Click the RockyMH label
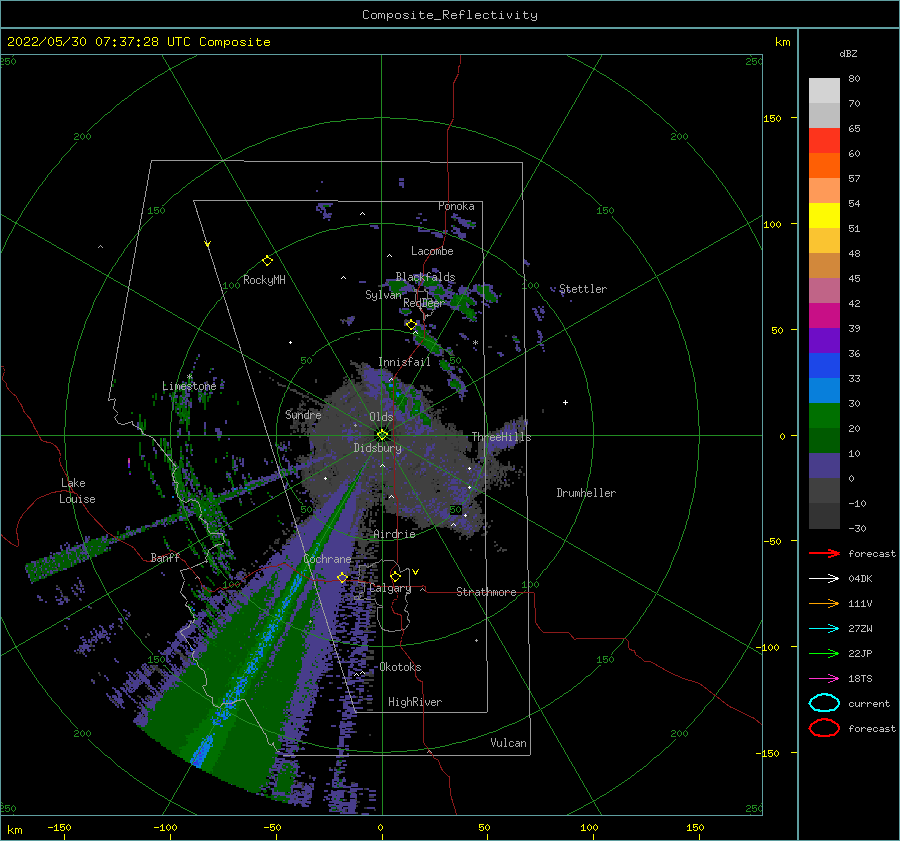 coord(264,280)
